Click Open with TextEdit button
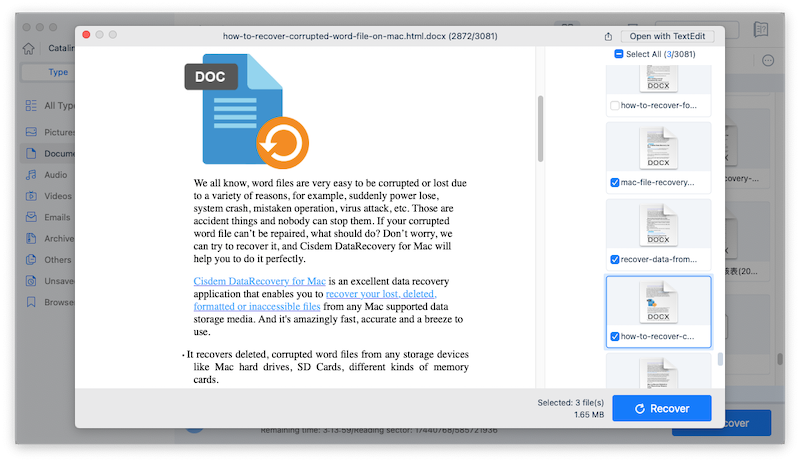This screenshot has height=462, width=800. pyautogui.click(x=667, y=36)
